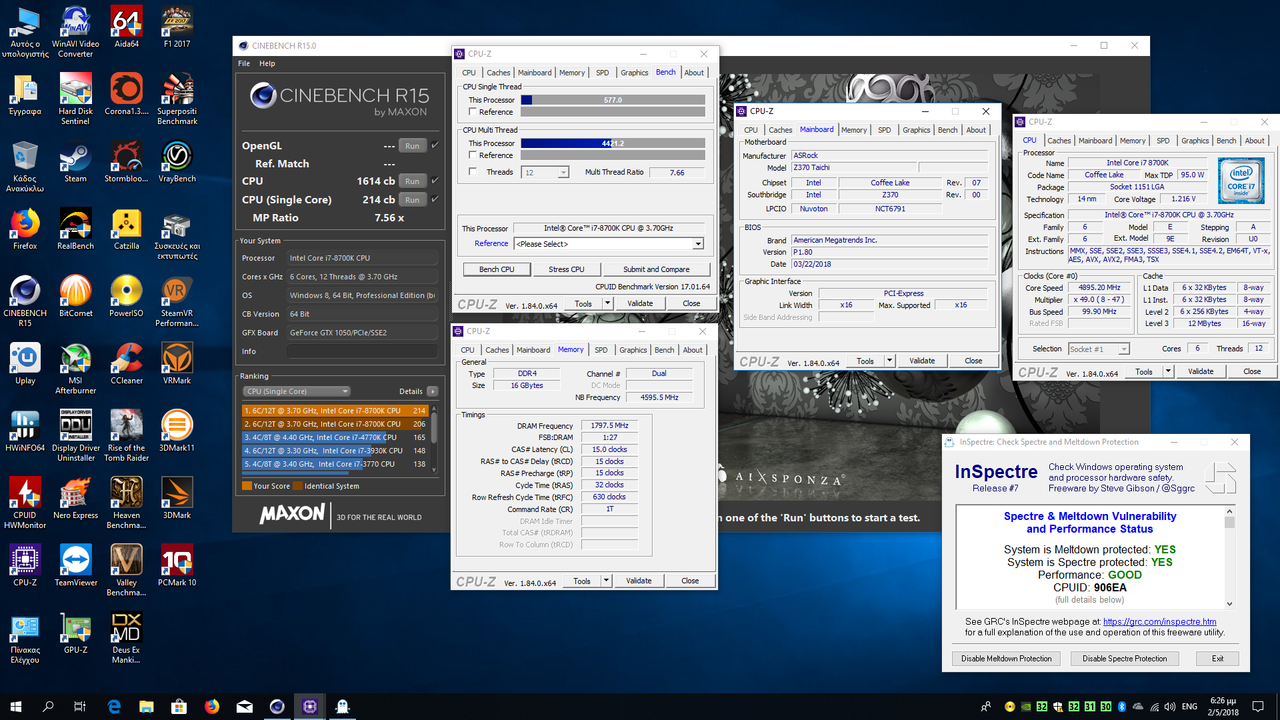
Task: Click Disable Meltdown Protection in InSpectre
Action: tap(1006, 658)
